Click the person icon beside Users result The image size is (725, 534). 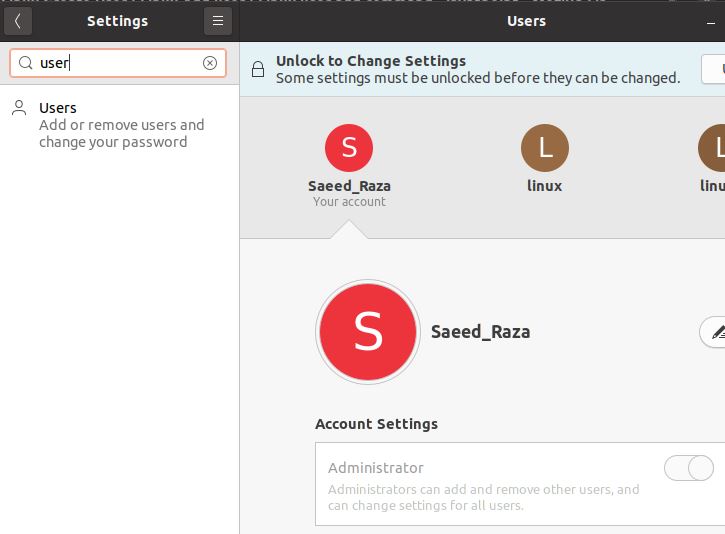[19, 108]
